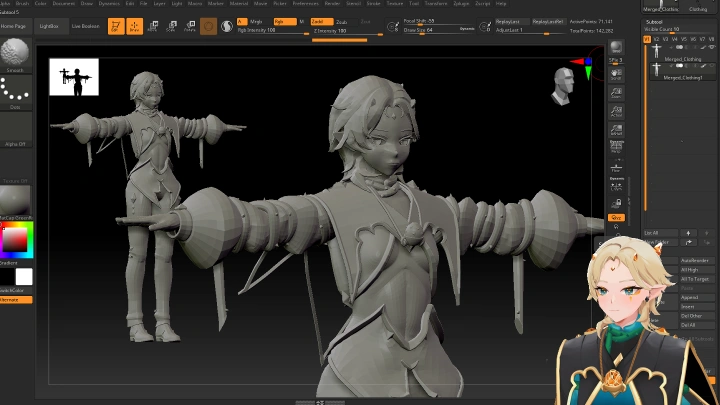720x405 pixels.
Task: Open the Dots stroke type selector
Action: 15,92
